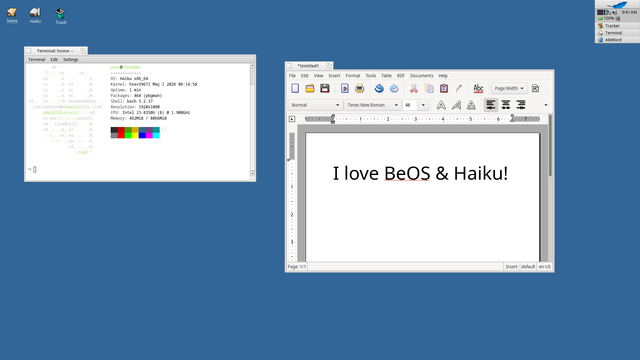
Task: Enable right alignment in AbiWord
Action: (x=521, y=105)
